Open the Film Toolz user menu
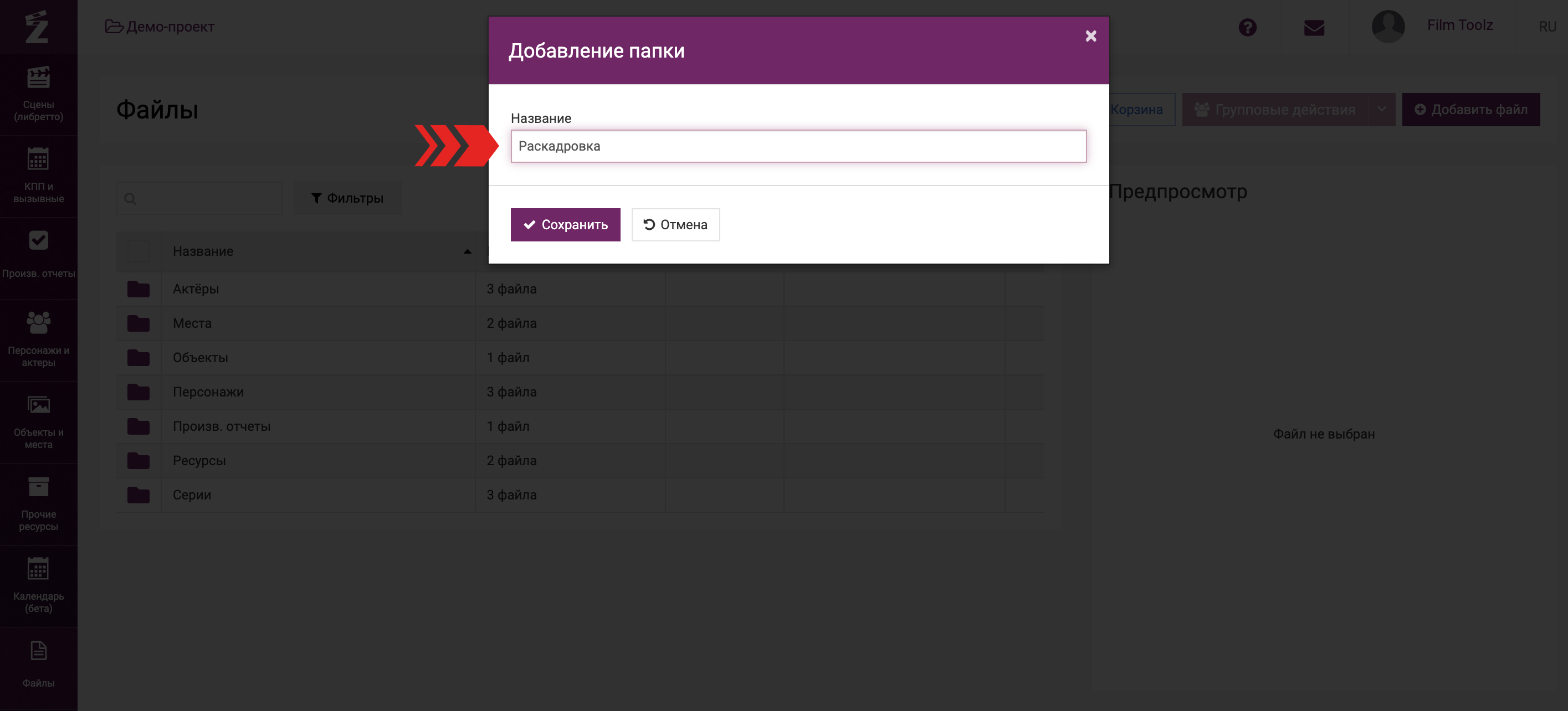 pos(1459,25)
